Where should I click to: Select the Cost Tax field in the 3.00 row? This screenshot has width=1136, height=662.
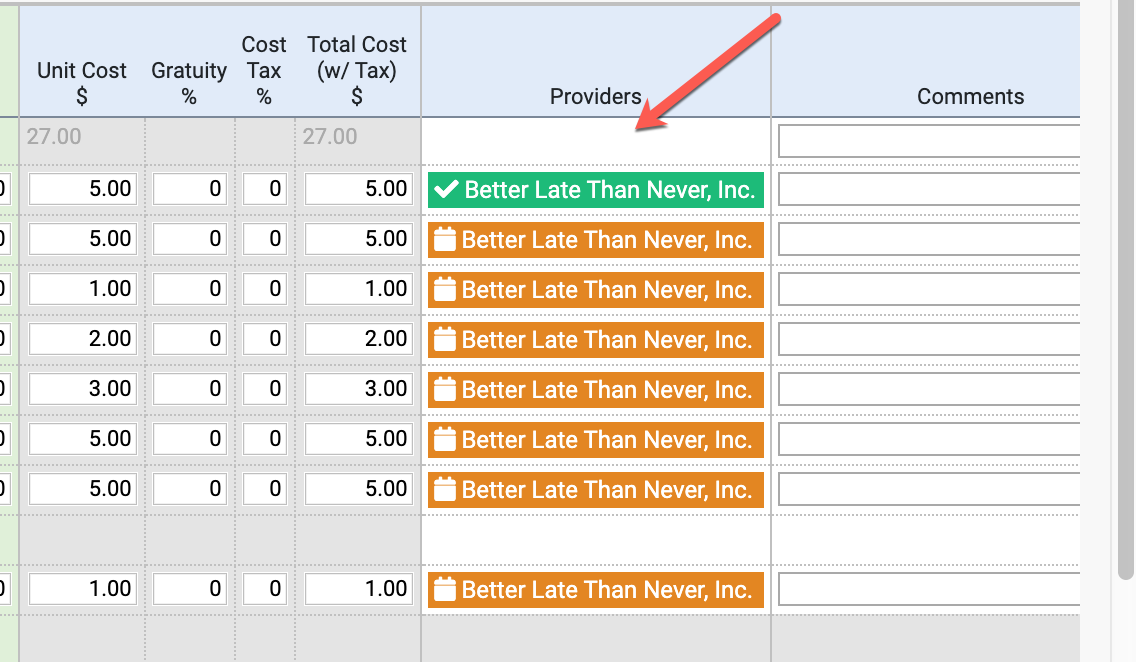(x=264, y=389)
